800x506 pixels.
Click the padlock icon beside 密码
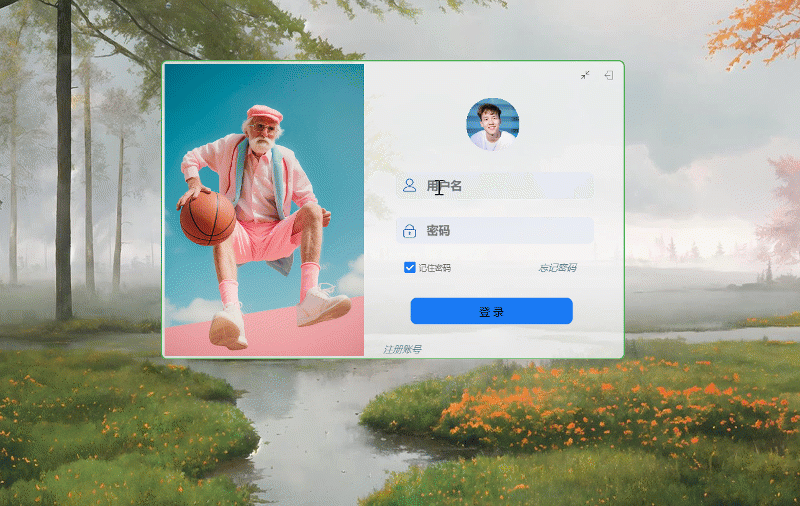[409, 231]
